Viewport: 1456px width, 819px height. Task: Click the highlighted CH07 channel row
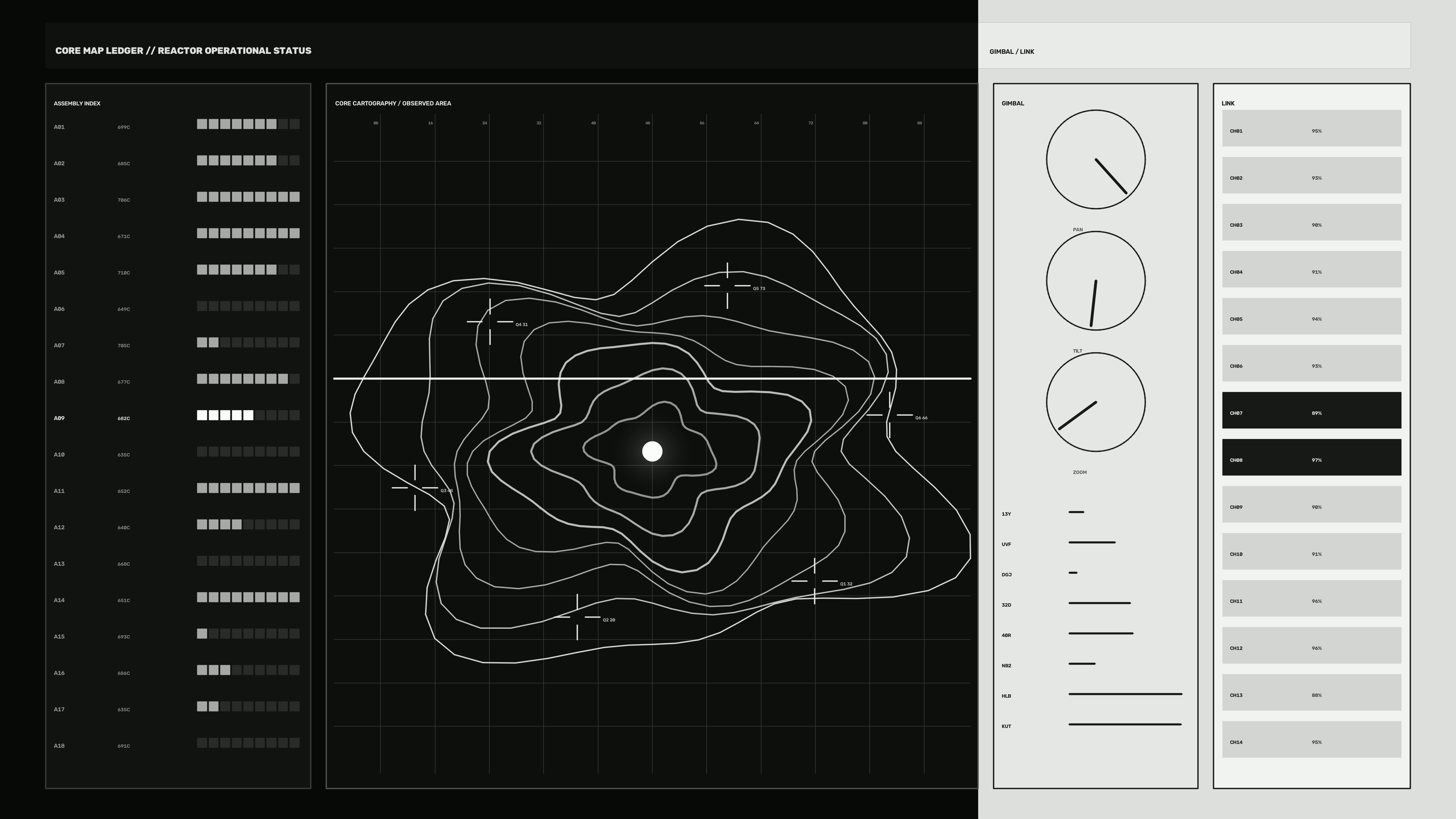(x=1311, y=410)
